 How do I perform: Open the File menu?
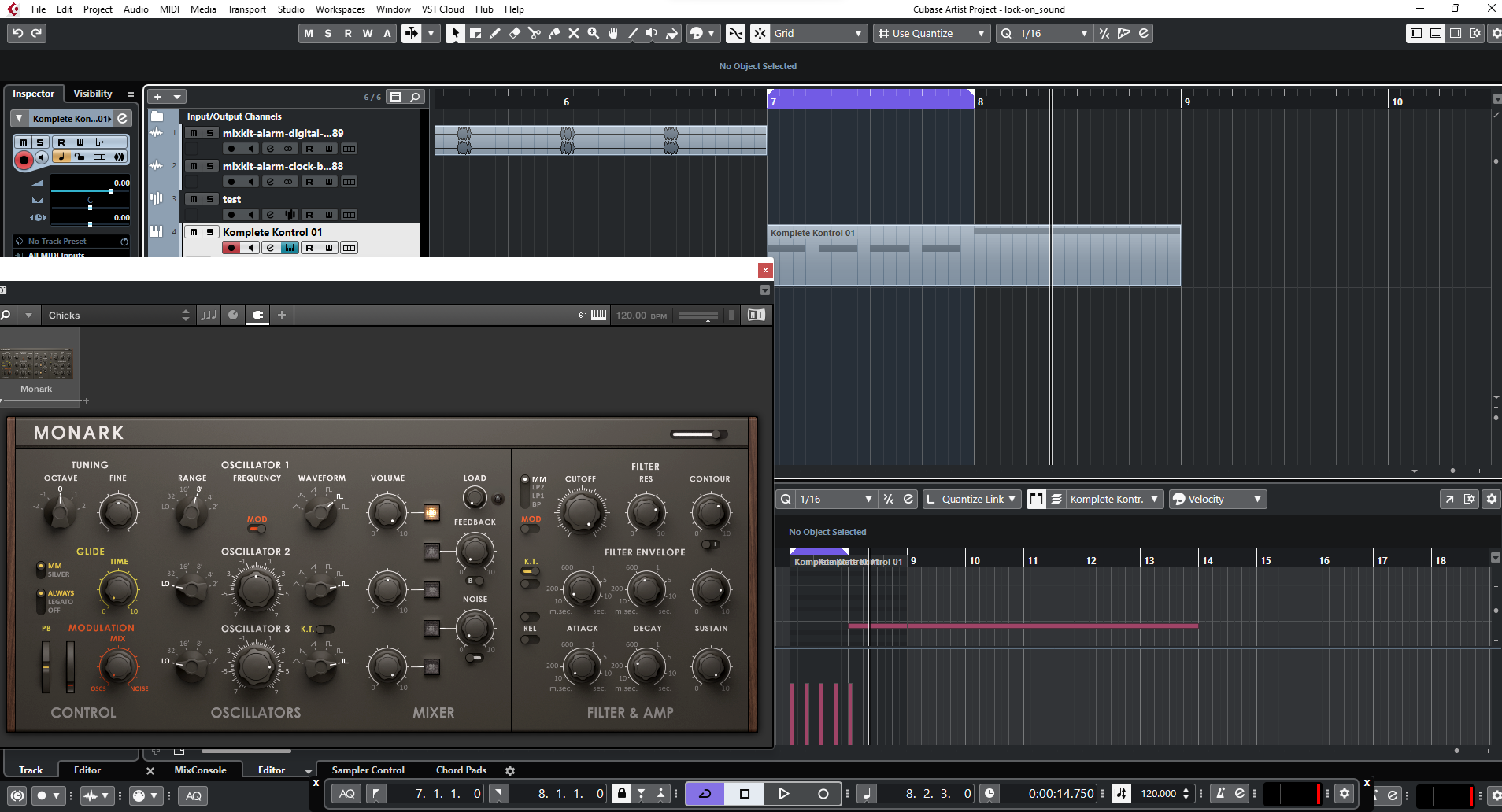(x=39, y=9)
